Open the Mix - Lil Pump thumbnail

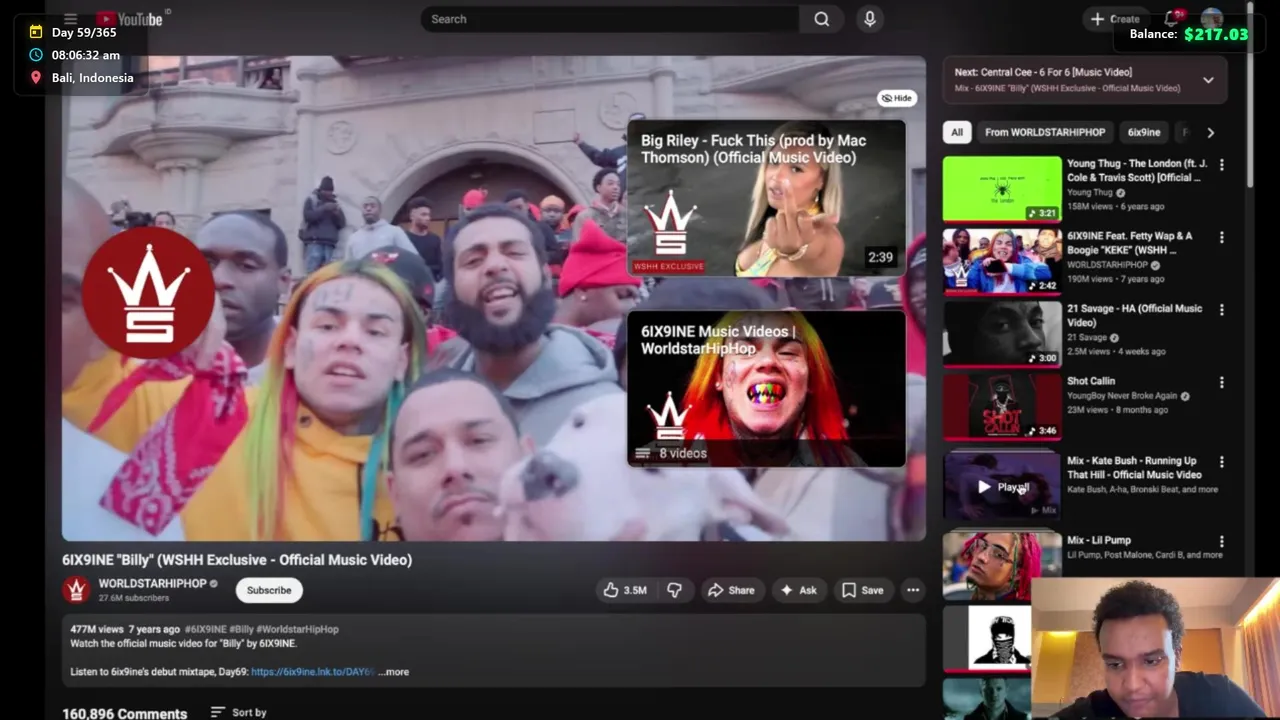[1002, 565]
